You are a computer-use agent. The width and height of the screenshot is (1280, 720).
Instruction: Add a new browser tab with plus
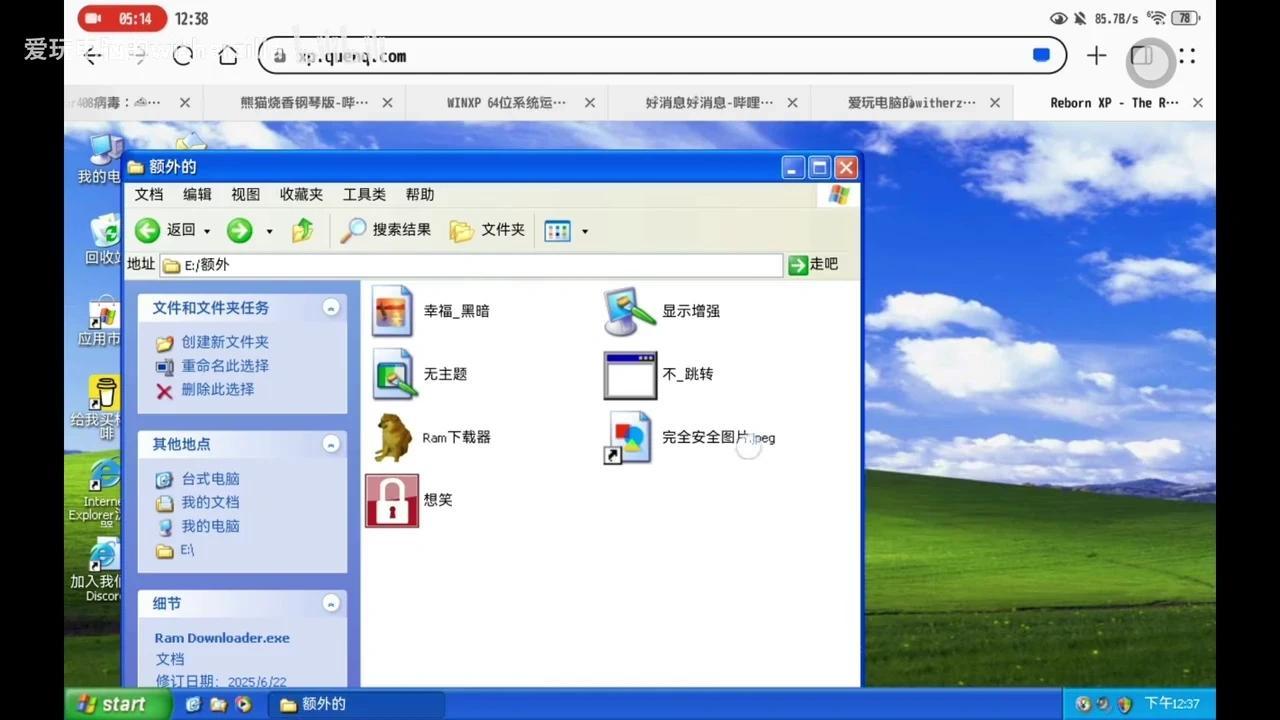(x=1097, y=56)
